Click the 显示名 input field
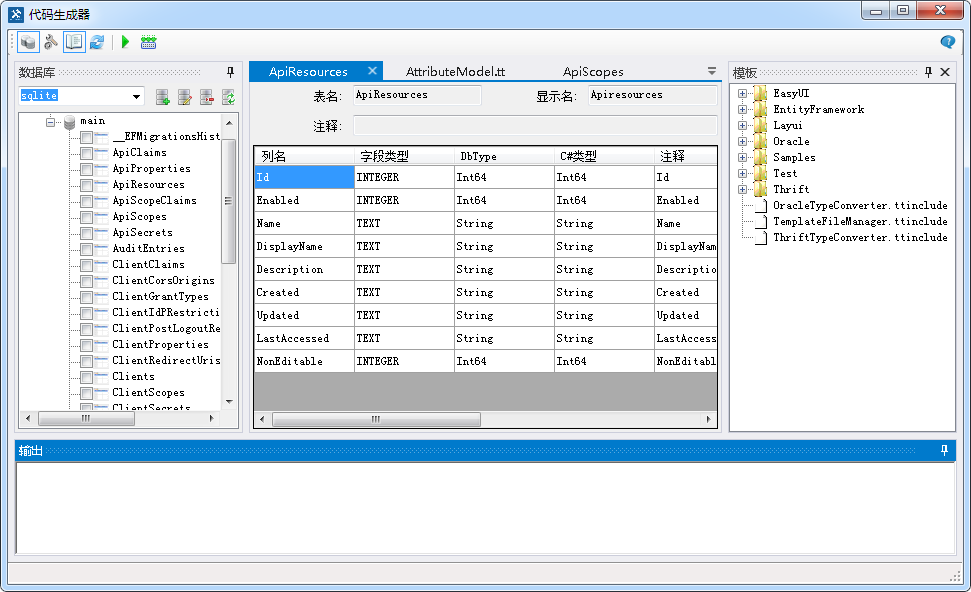 click(653, 95)
